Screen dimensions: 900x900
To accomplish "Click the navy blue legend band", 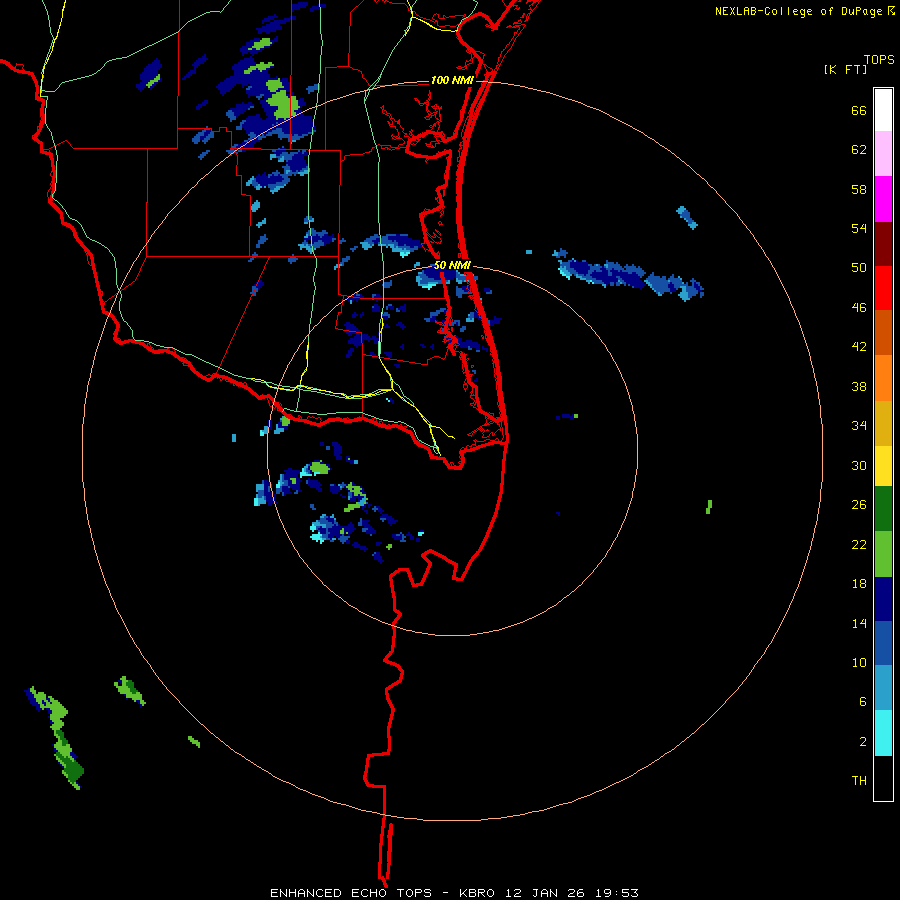I will pyautogui.click(x=883, y=599).
